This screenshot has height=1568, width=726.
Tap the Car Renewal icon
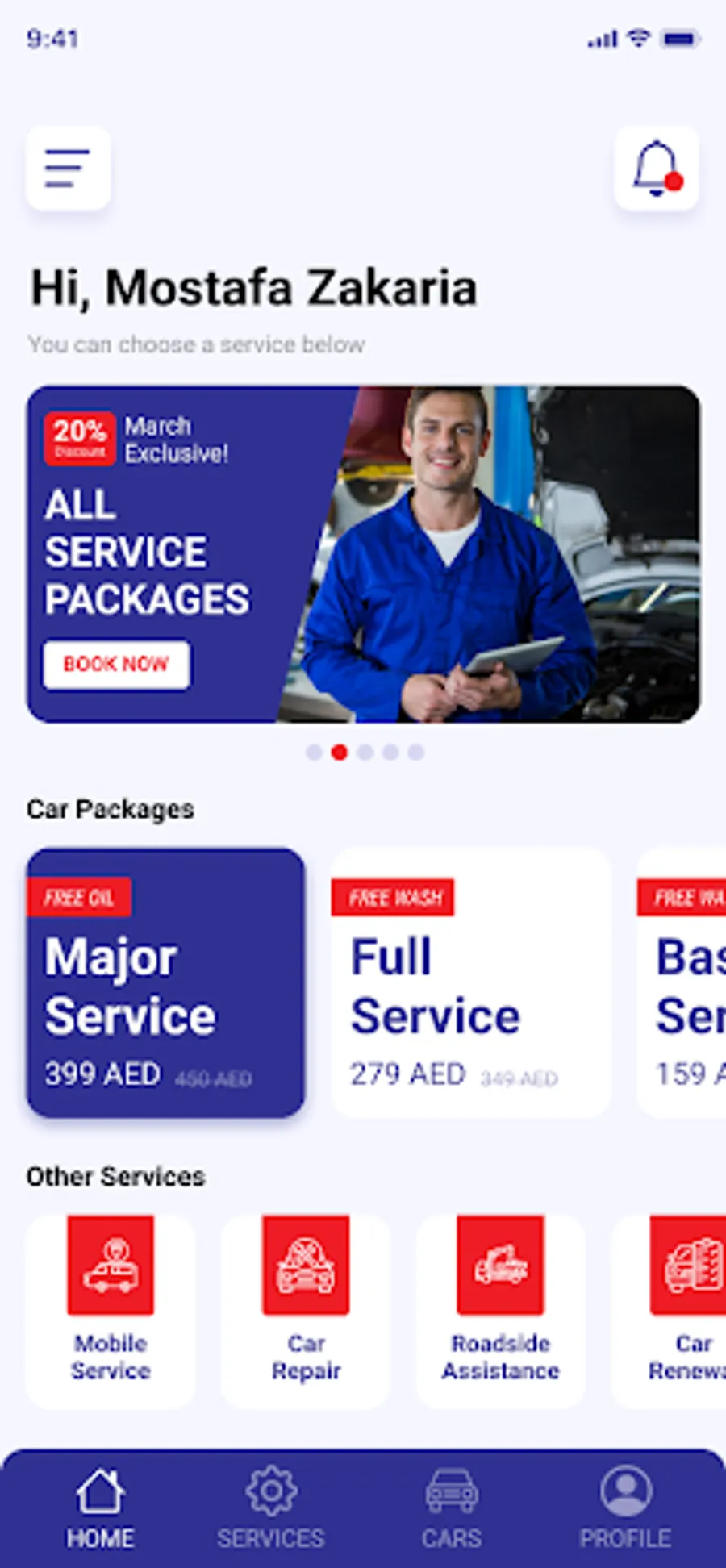pyautogui.click(x=688, y=1265)
